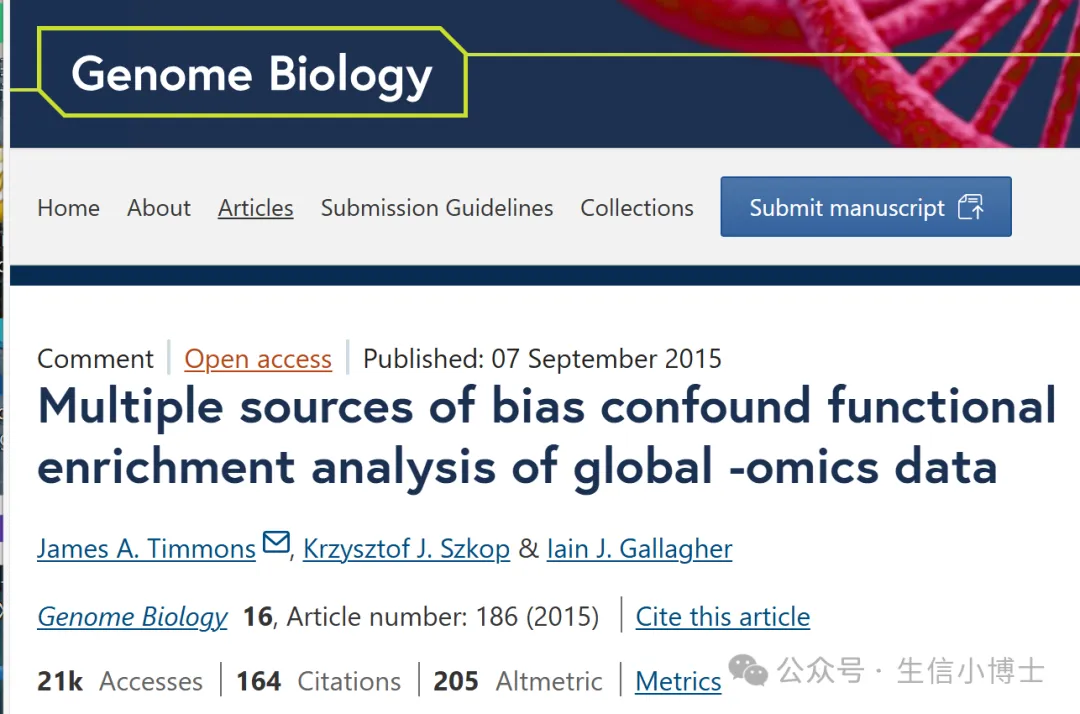1080x714 pixels.
Task: Click the envelope icon beside James A. Timmons
Action: [275, 544]
